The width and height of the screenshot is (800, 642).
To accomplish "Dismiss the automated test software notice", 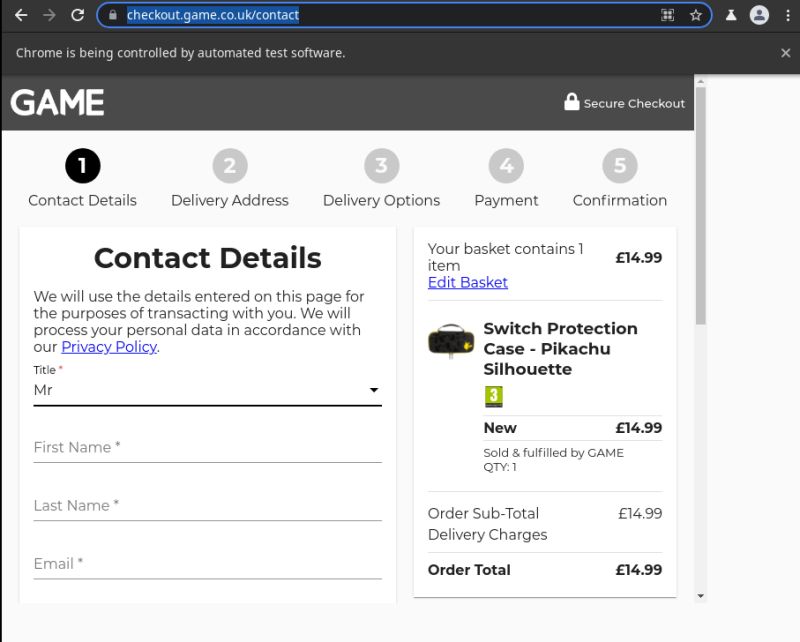I will click(x=786, y=53).
